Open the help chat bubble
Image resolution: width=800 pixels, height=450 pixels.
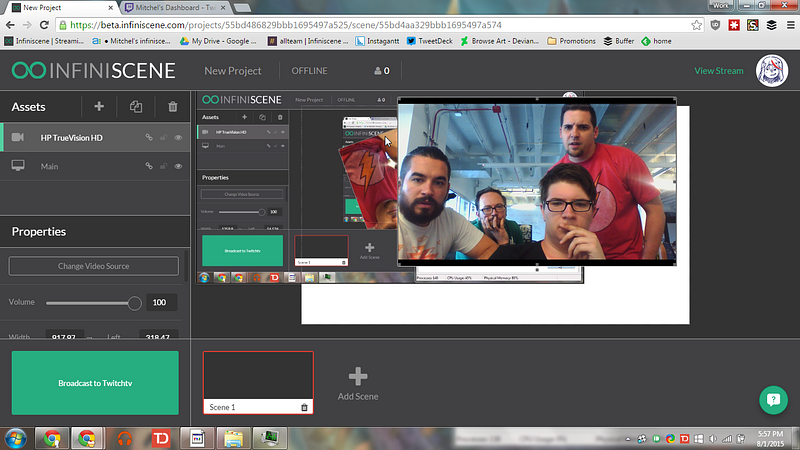pos(773,399)
